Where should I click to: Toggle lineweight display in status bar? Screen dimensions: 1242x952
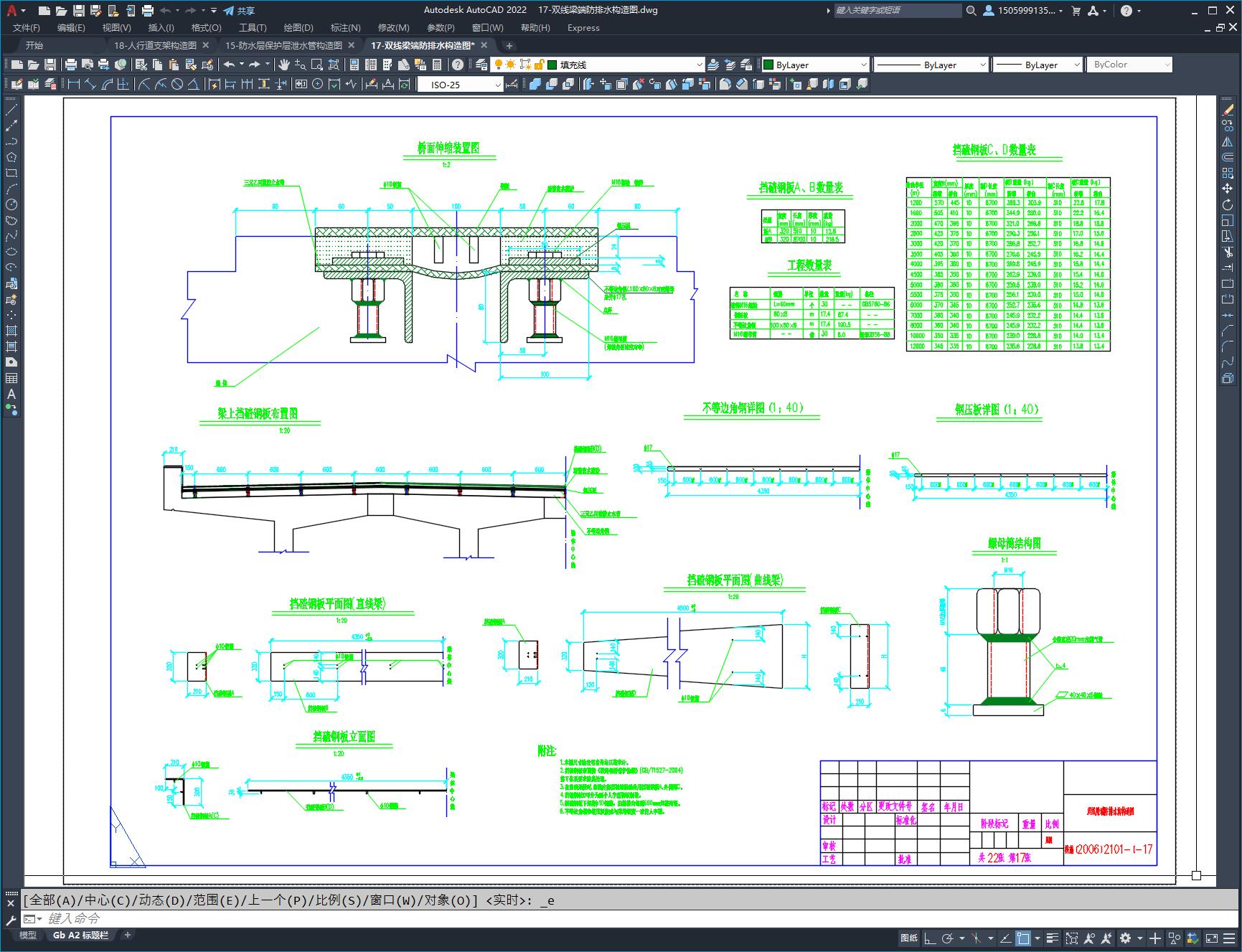pos(1053,938)
